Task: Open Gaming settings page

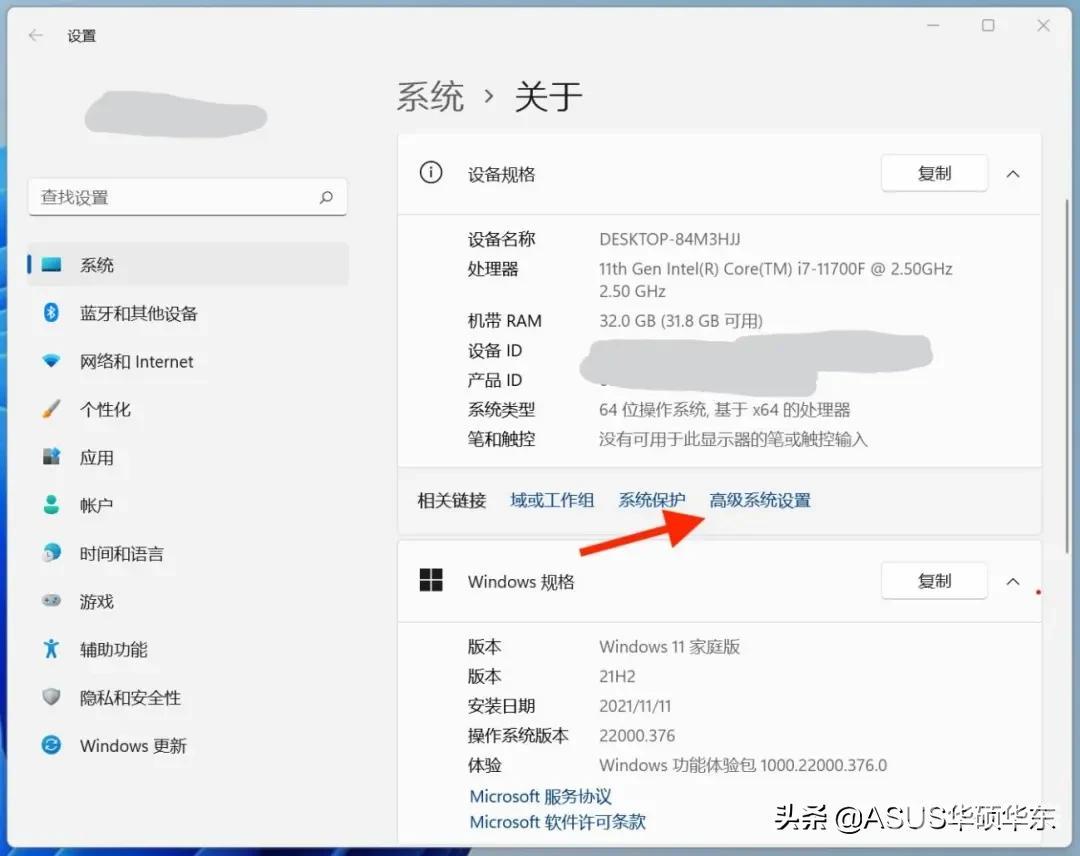Action: click(x=96, y=602)
